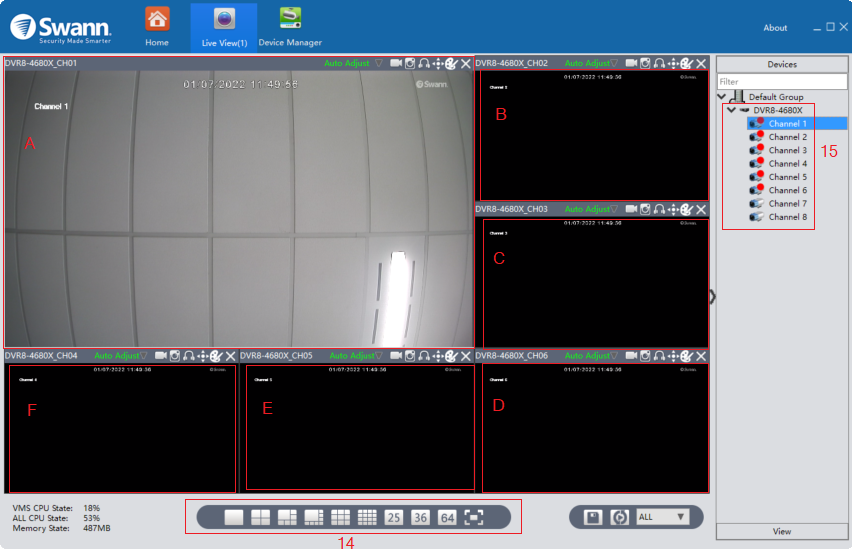Open PTZ direction control for CH04
852x551 pixels.
point(203,356)
